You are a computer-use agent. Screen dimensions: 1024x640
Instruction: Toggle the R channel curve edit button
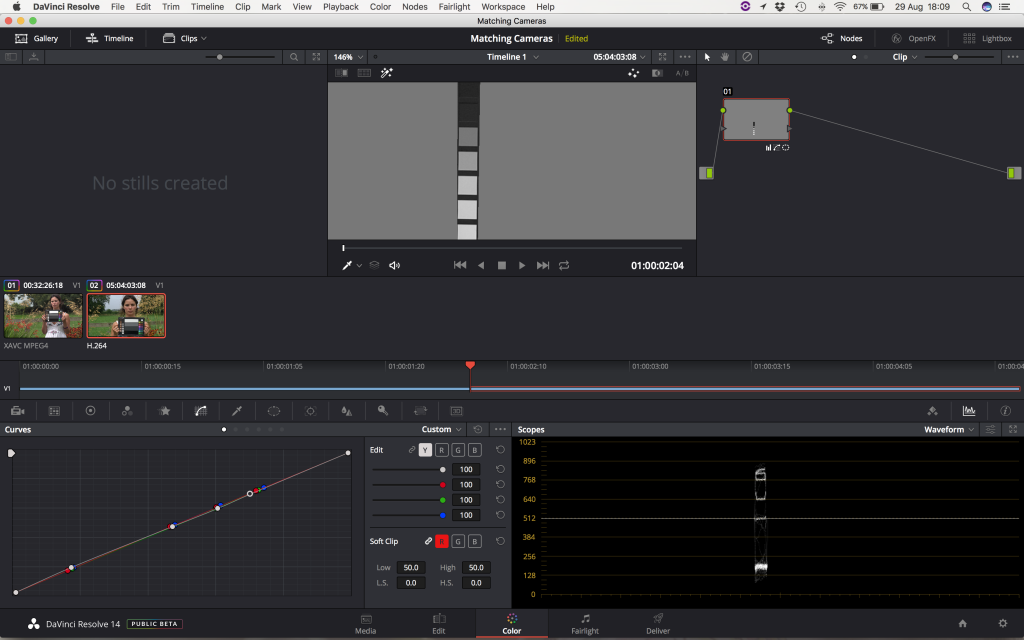(441, 450)
